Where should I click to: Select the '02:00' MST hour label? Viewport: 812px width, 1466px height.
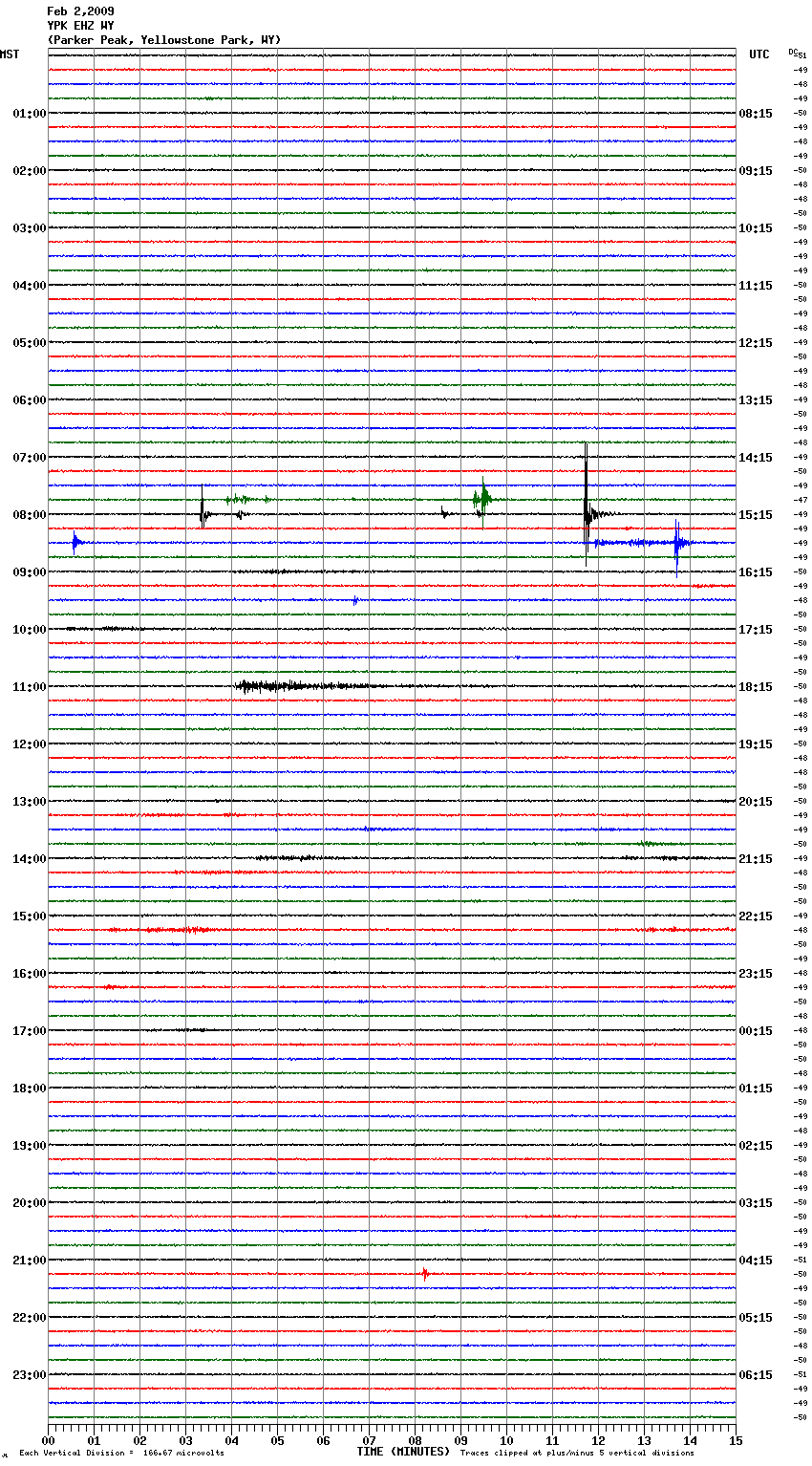(30, 171)
